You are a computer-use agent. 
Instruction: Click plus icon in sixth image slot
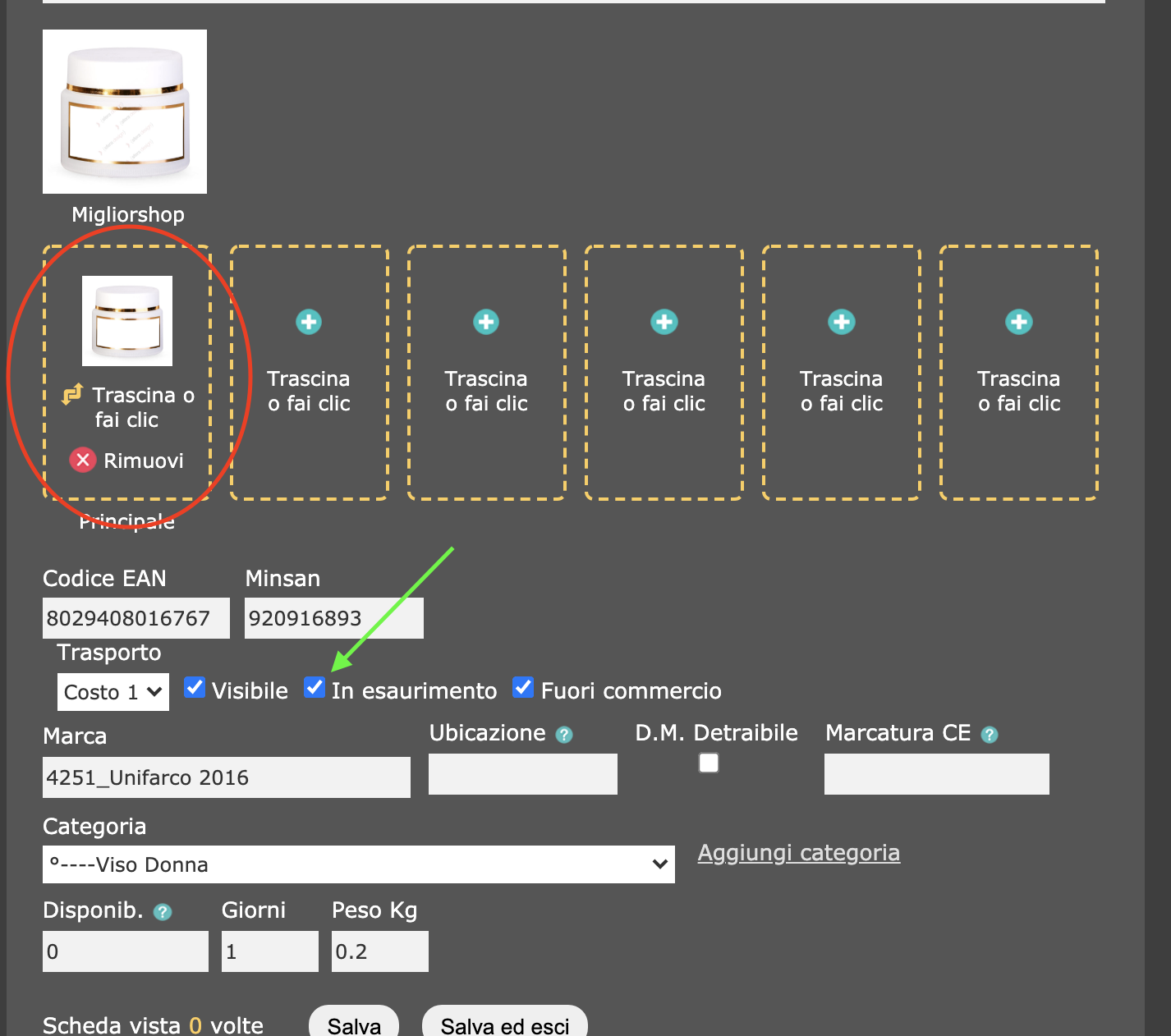pos(1018,322)
